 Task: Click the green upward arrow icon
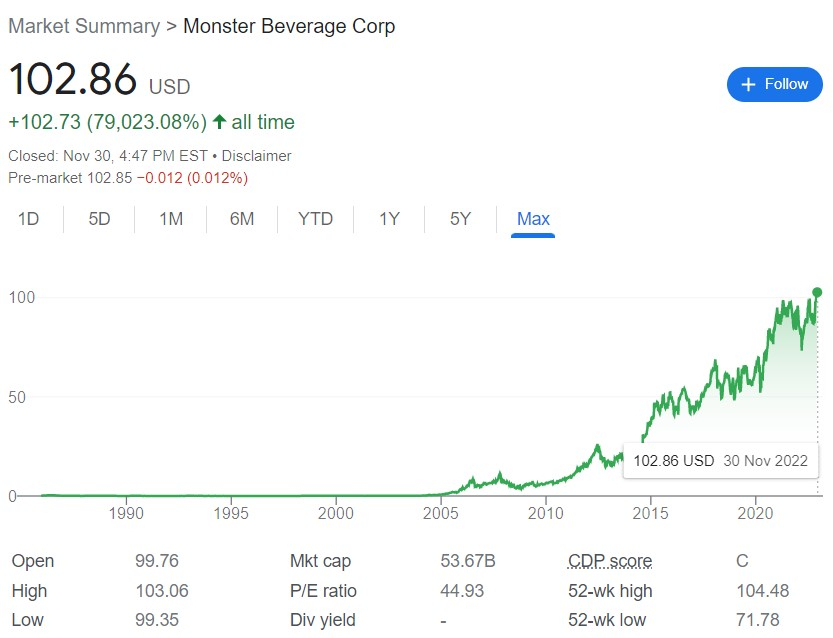tap(219, 122)
